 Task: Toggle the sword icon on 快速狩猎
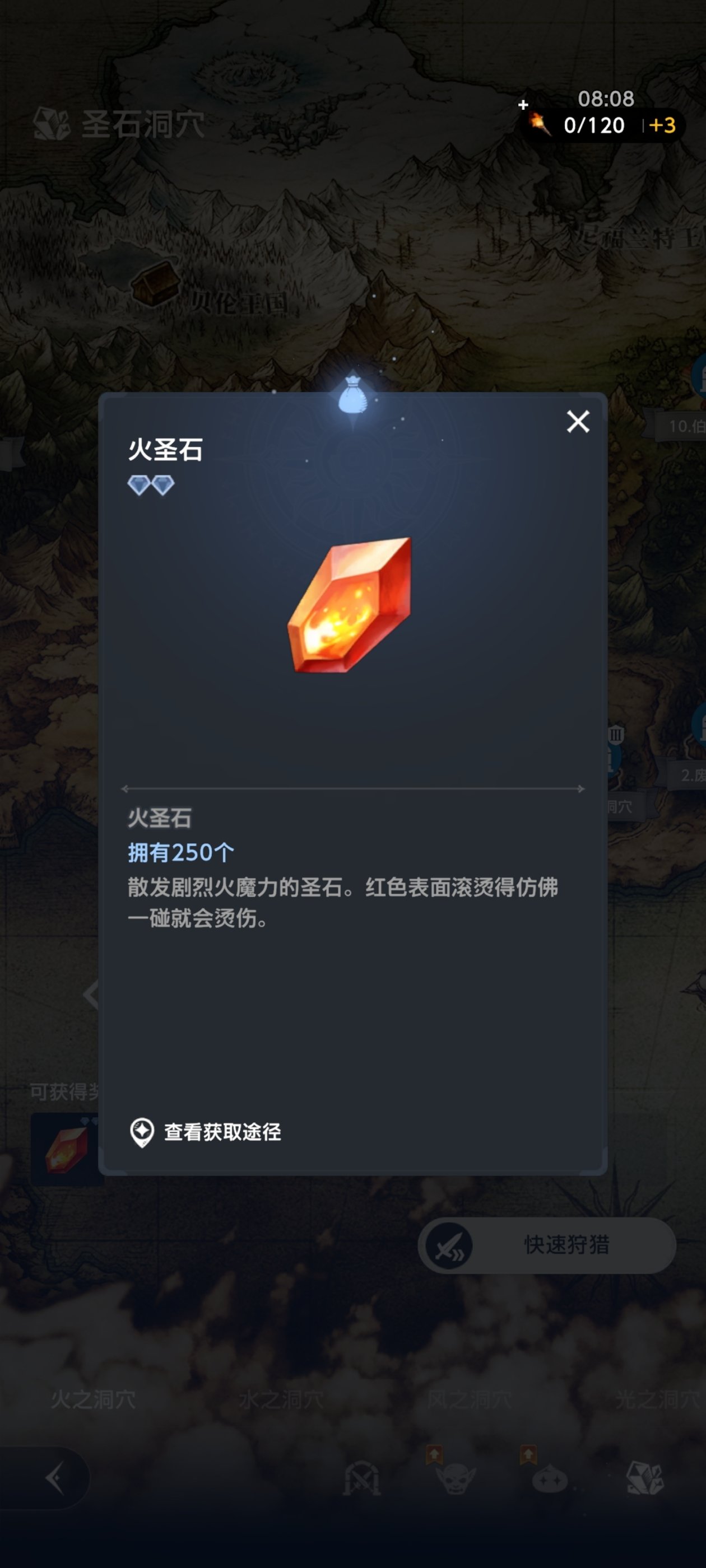click(x=449, y=1245)
